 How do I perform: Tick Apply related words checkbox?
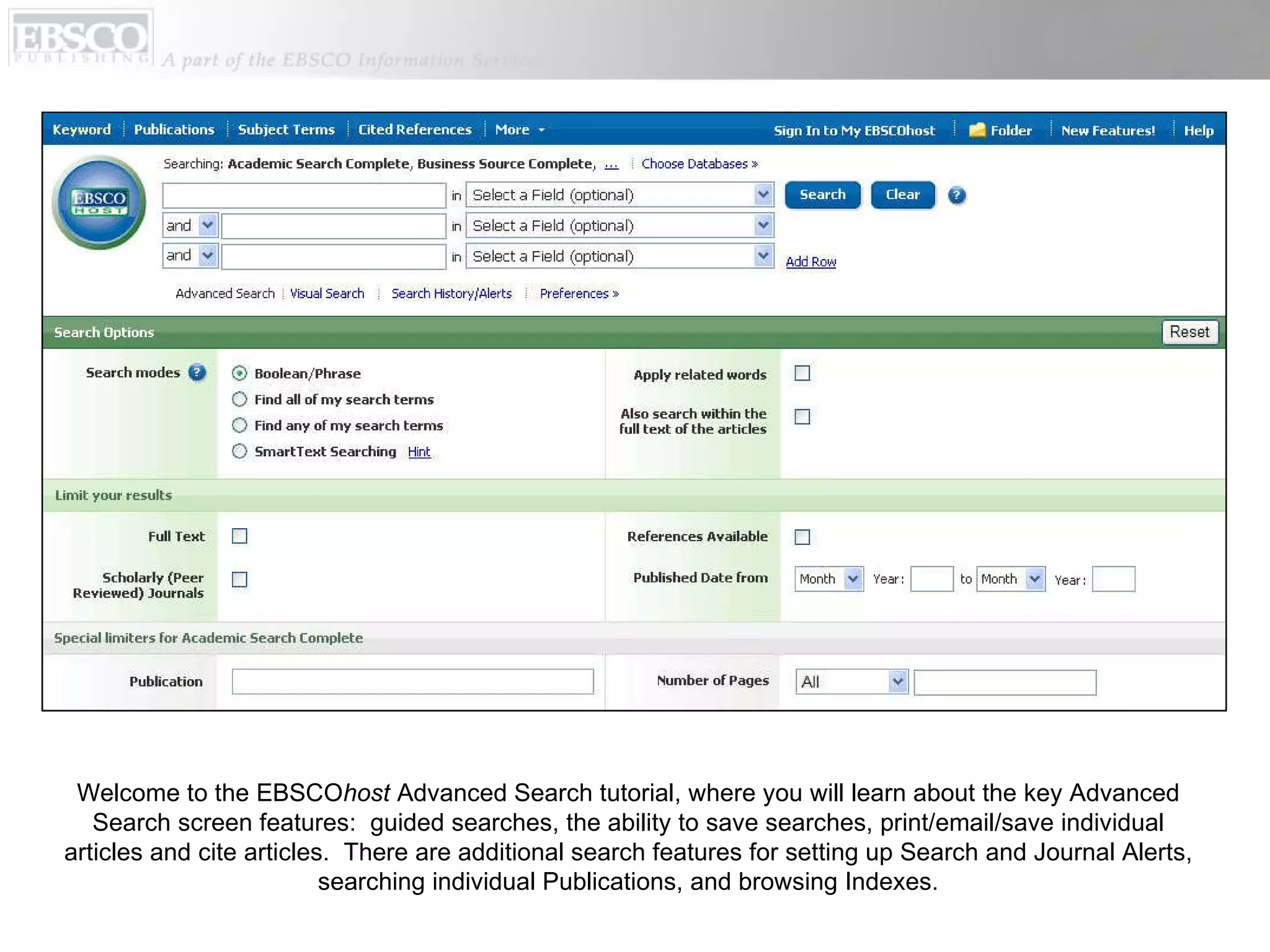[x=802, y=373]
